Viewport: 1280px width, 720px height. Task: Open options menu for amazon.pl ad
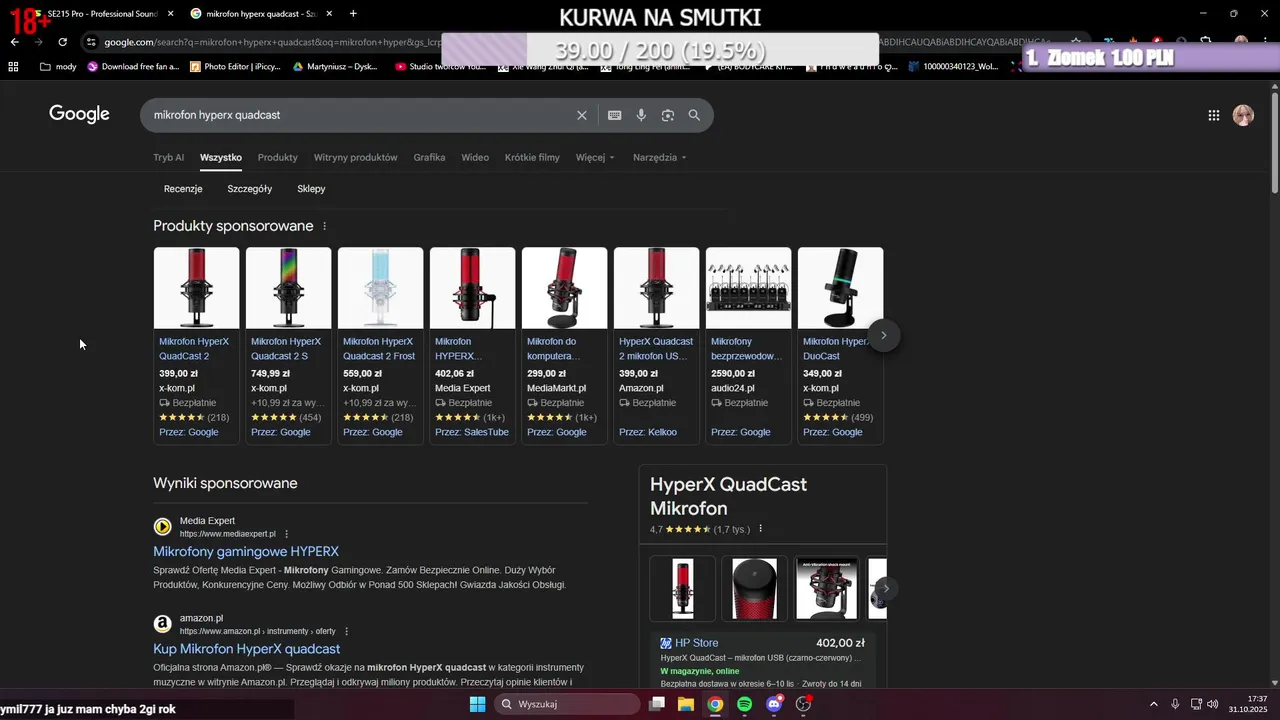point(347,631)
